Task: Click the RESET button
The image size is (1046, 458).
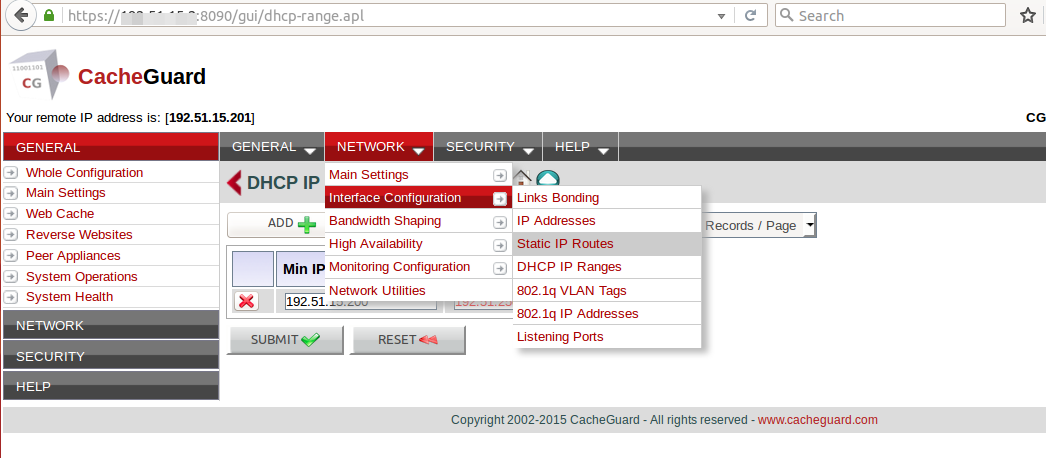Action: coord(408,340)
